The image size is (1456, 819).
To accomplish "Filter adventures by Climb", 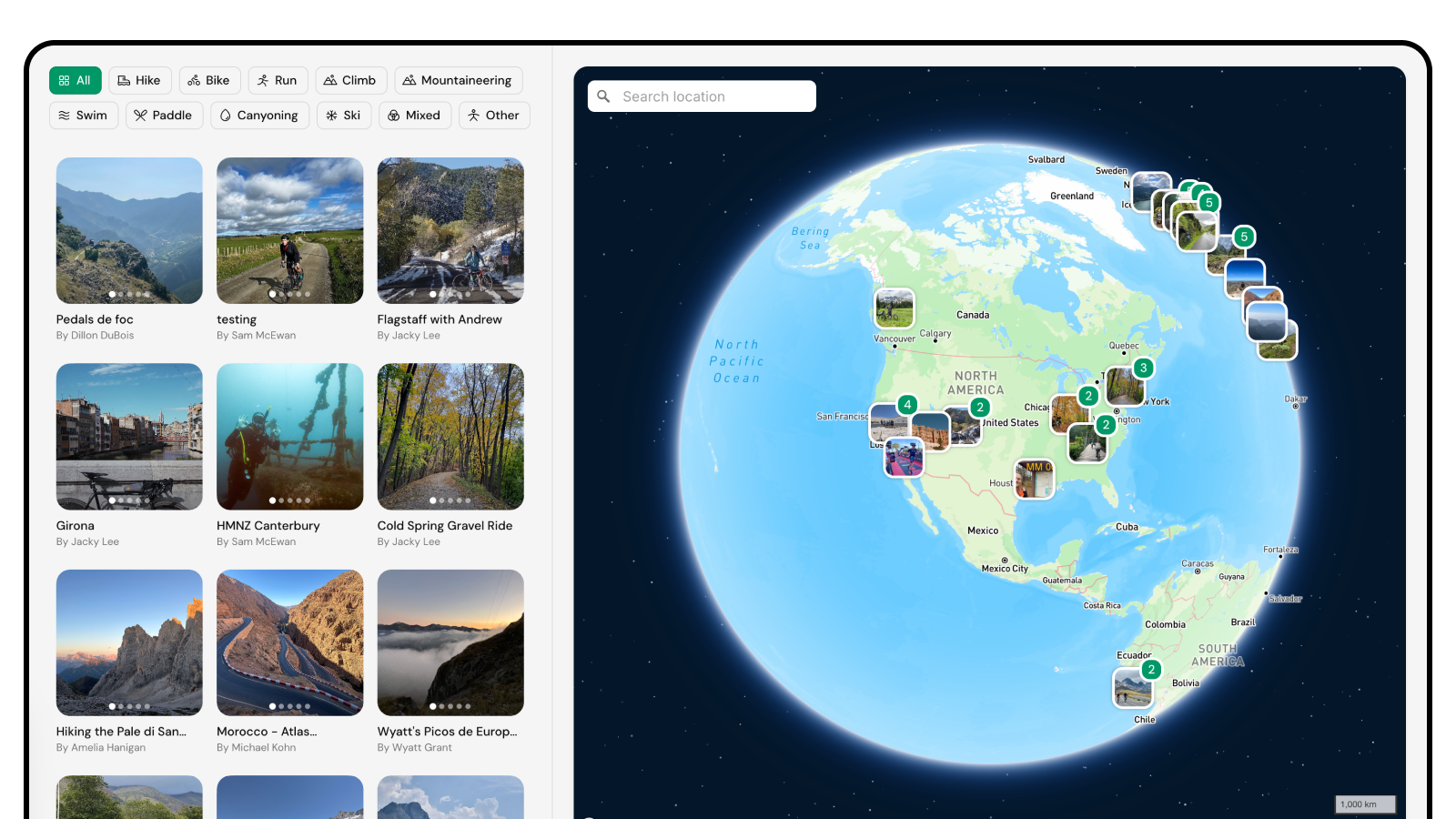I will pyautogui.click(x=351, y=80).
